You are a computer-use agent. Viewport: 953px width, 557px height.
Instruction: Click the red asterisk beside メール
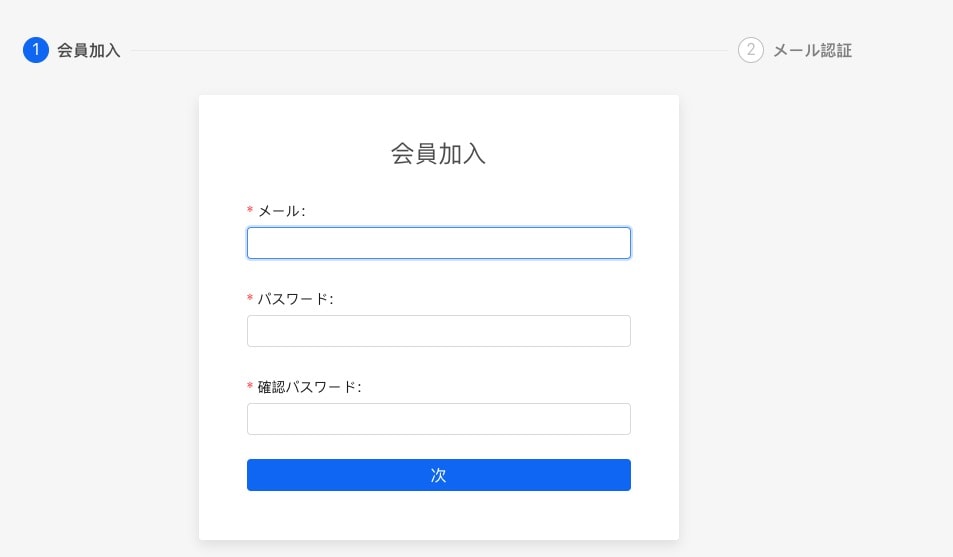(250, 210)
